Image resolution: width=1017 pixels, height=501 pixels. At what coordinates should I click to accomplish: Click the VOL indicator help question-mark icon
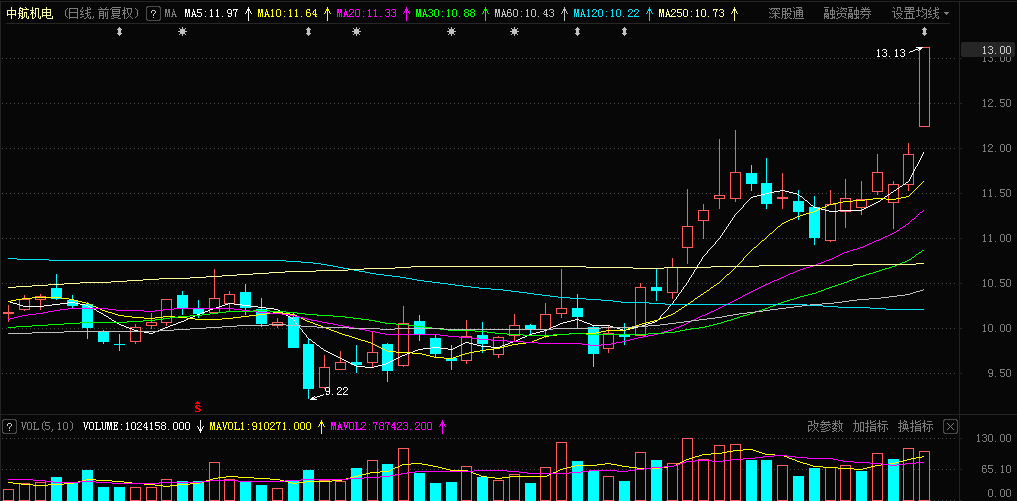tap(10, 426)
